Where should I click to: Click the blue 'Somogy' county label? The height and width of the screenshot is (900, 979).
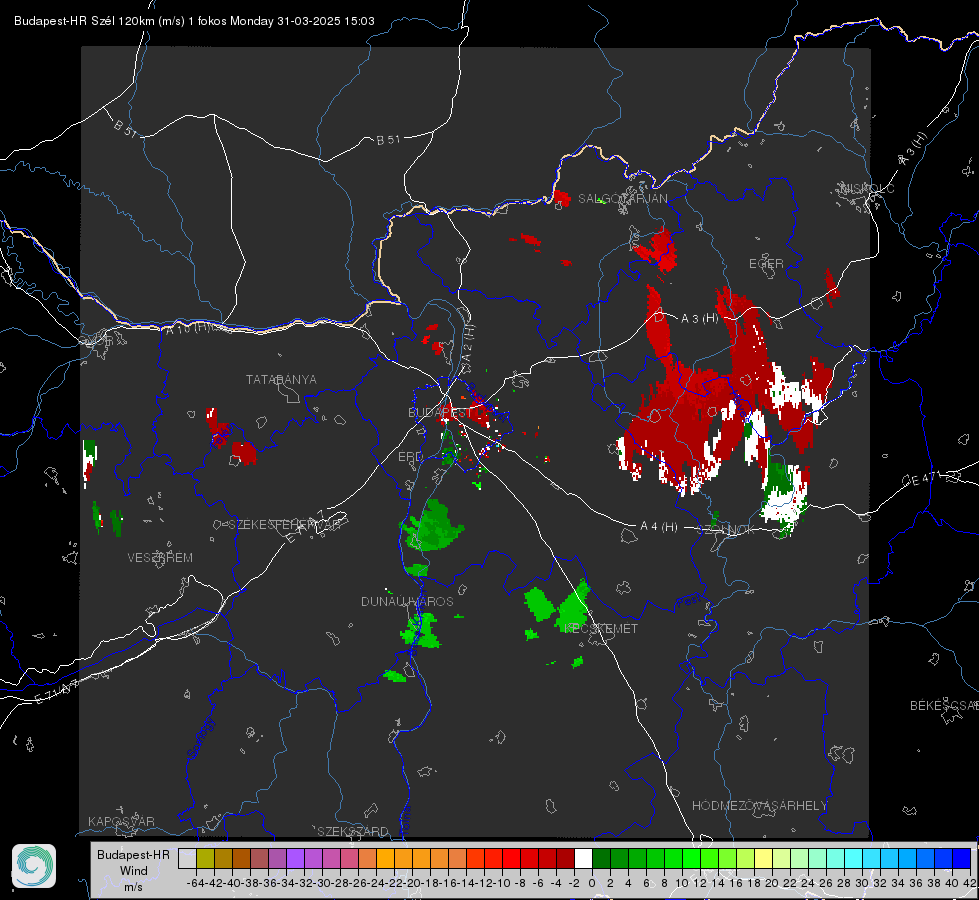tap(200, 739)
